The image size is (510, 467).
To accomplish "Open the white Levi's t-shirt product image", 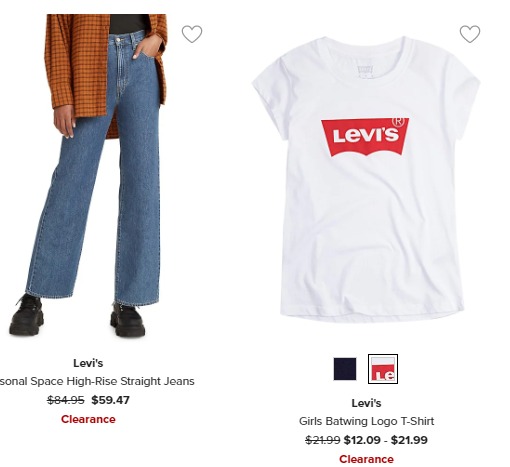I will pyautogui.click(x=366, y=179).
